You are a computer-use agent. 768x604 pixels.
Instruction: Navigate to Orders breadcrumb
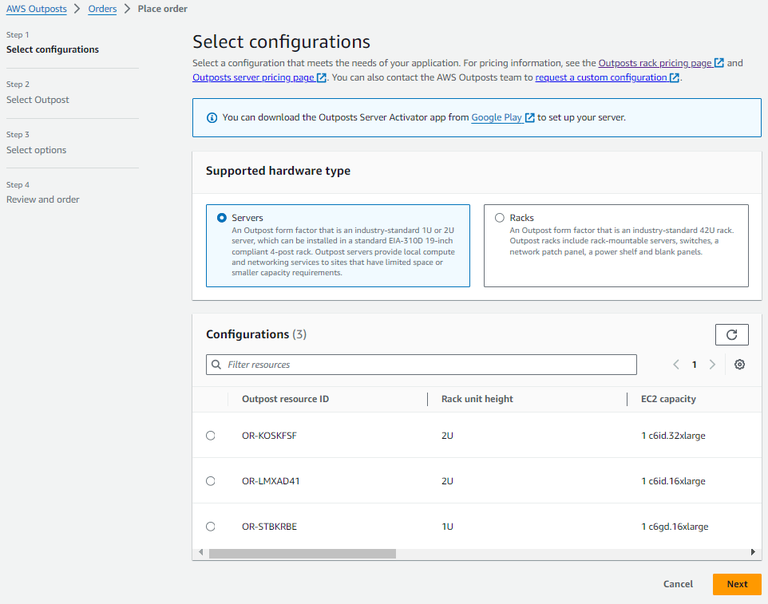tap(100, 9)
